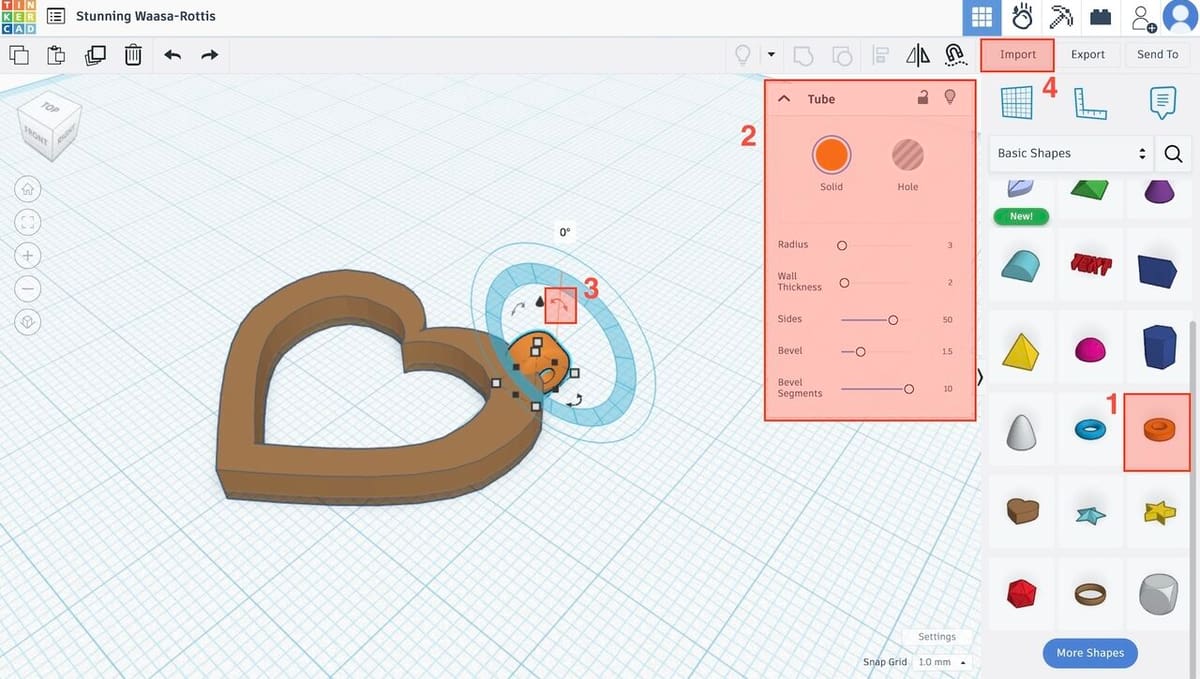Open the designs list icon
This screenshot has height=679, width=1200.
click(56, 17)
